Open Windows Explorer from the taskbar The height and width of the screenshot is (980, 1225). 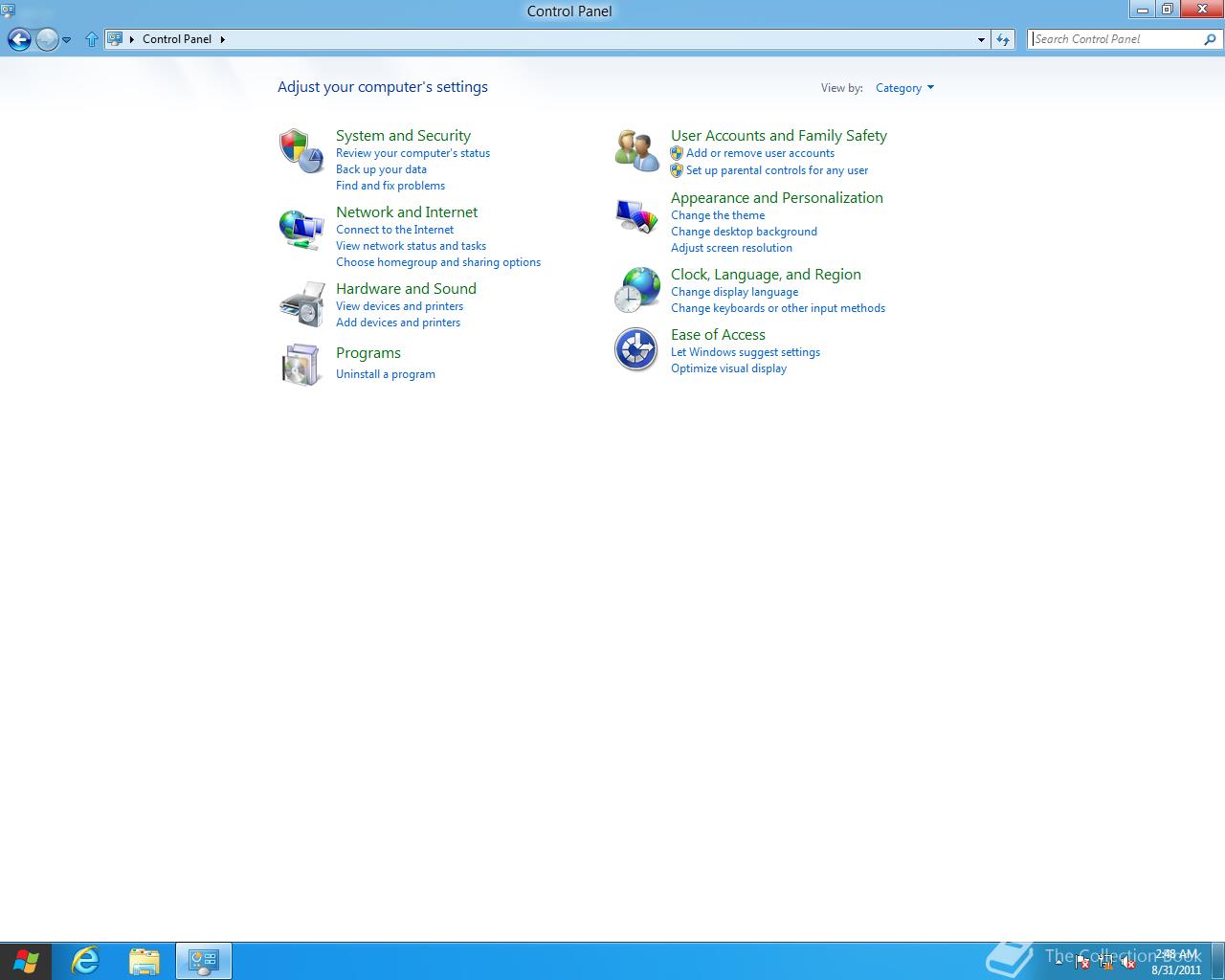tap(145, 961)
